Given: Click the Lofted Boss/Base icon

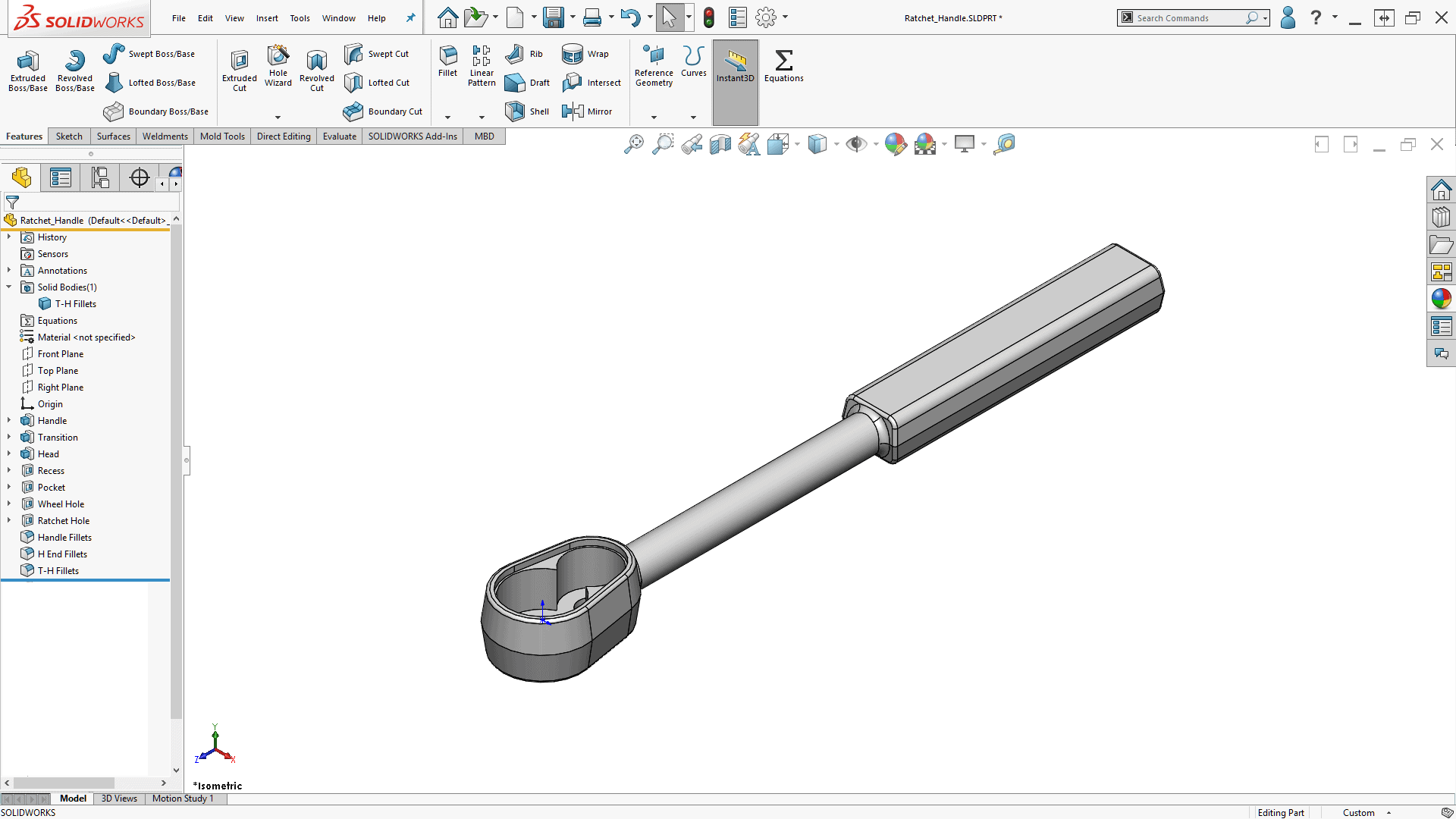Looking at the screenshot, I should (114, 83).
